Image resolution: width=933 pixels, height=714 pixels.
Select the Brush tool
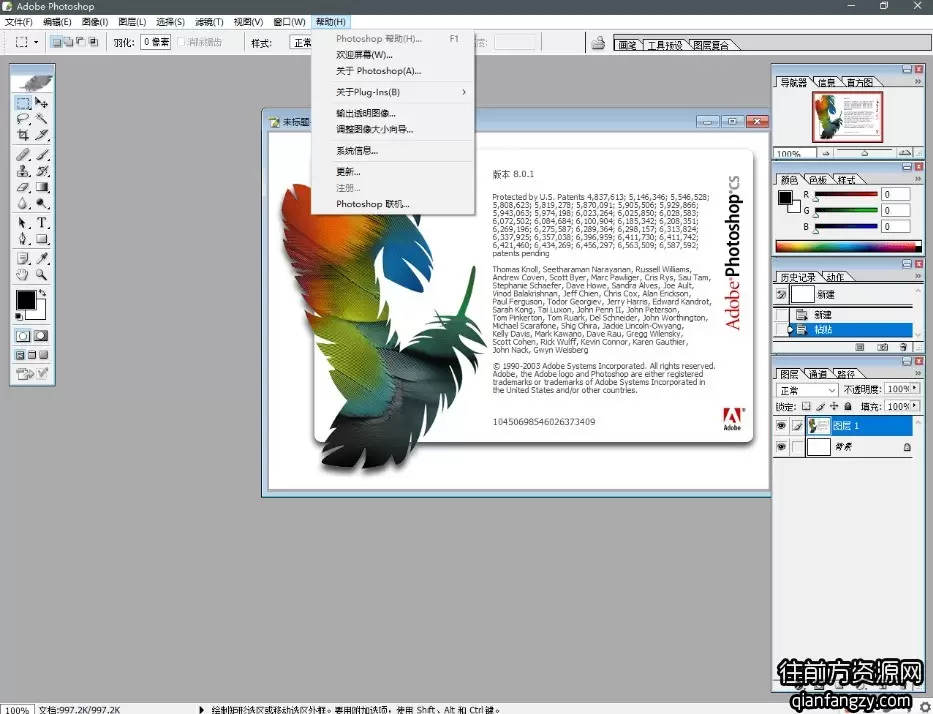pyautogui.click(x=41, y=155)
